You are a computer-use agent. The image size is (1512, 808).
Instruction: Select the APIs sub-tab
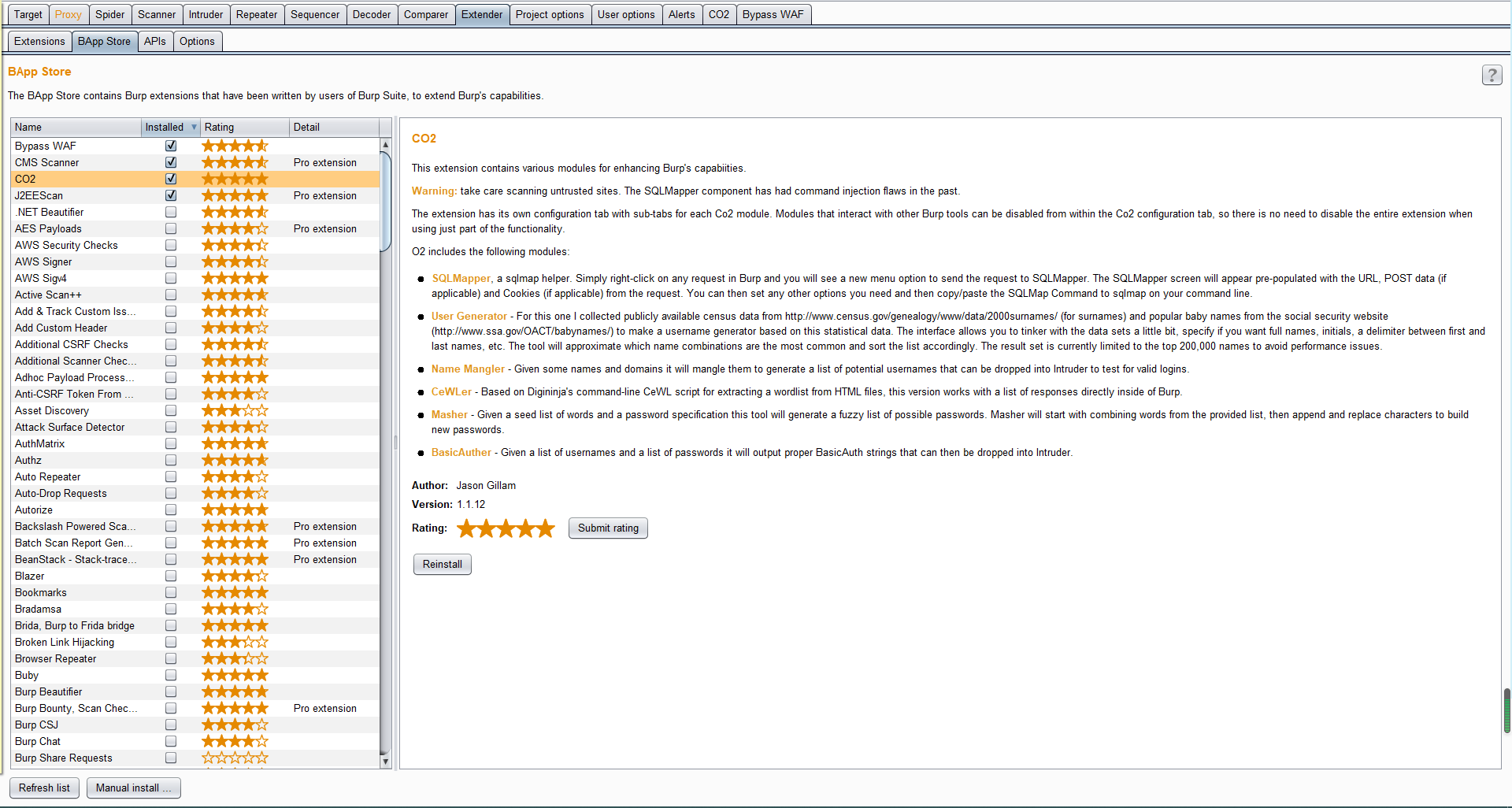[155, 41]
